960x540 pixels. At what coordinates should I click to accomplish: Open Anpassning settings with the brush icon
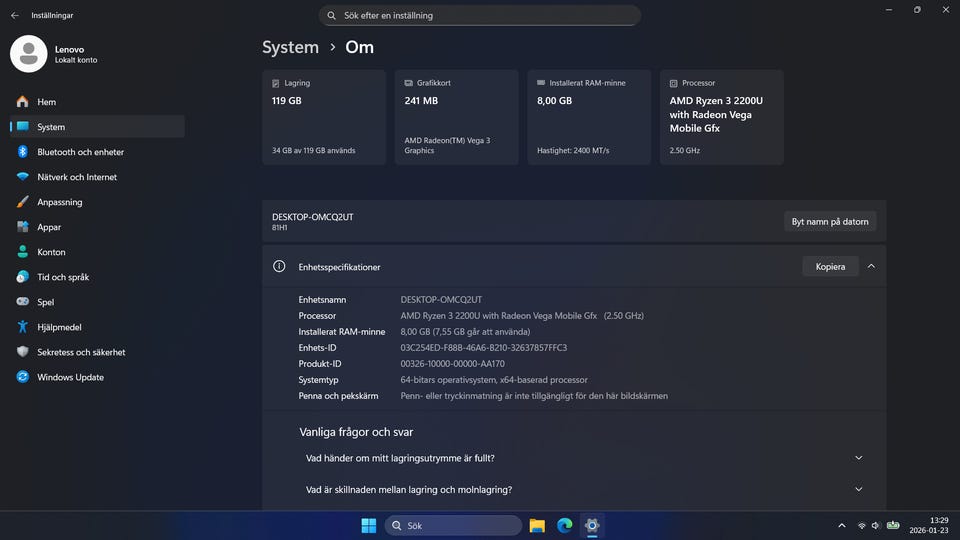[59, 202]
